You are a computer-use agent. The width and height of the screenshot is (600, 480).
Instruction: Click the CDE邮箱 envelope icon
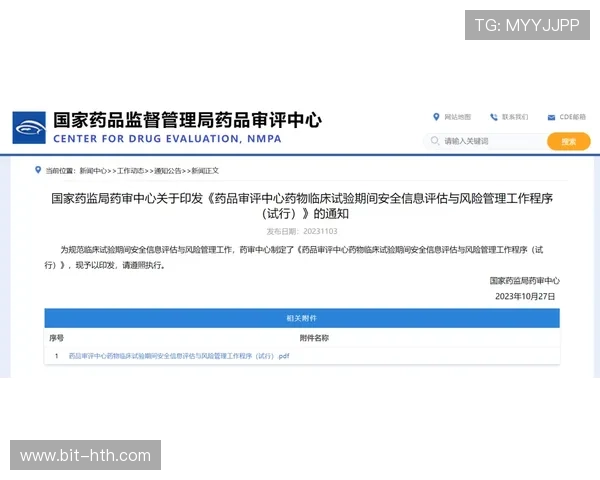pyautogui.click(x=551, y=117)
